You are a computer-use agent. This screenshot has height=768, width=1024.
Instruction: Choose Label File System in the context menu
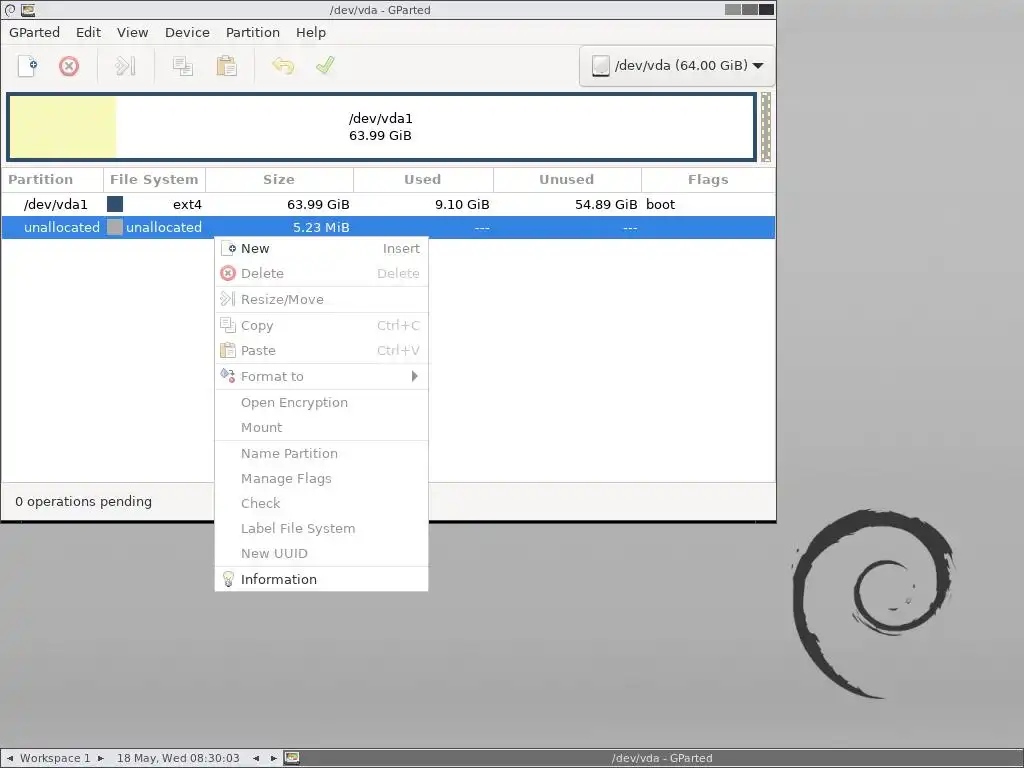[321, 528]
